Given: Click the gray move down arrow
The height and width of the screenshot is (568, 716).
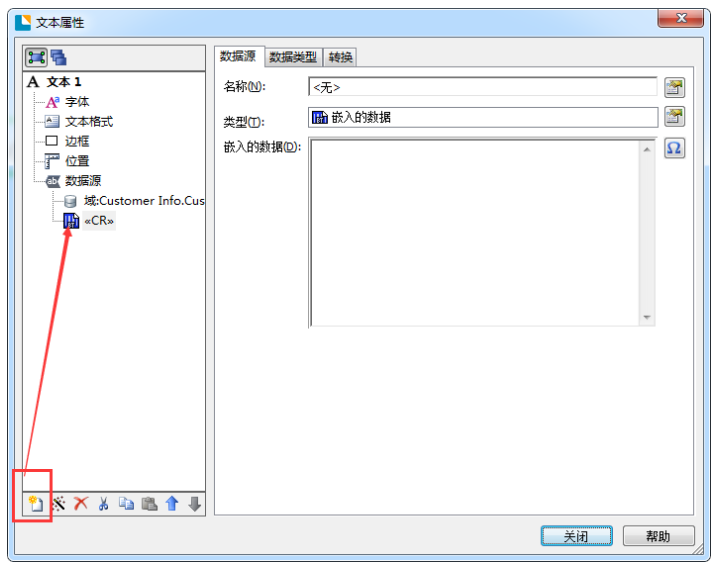Looking at the screenshot, I should 195,504.
